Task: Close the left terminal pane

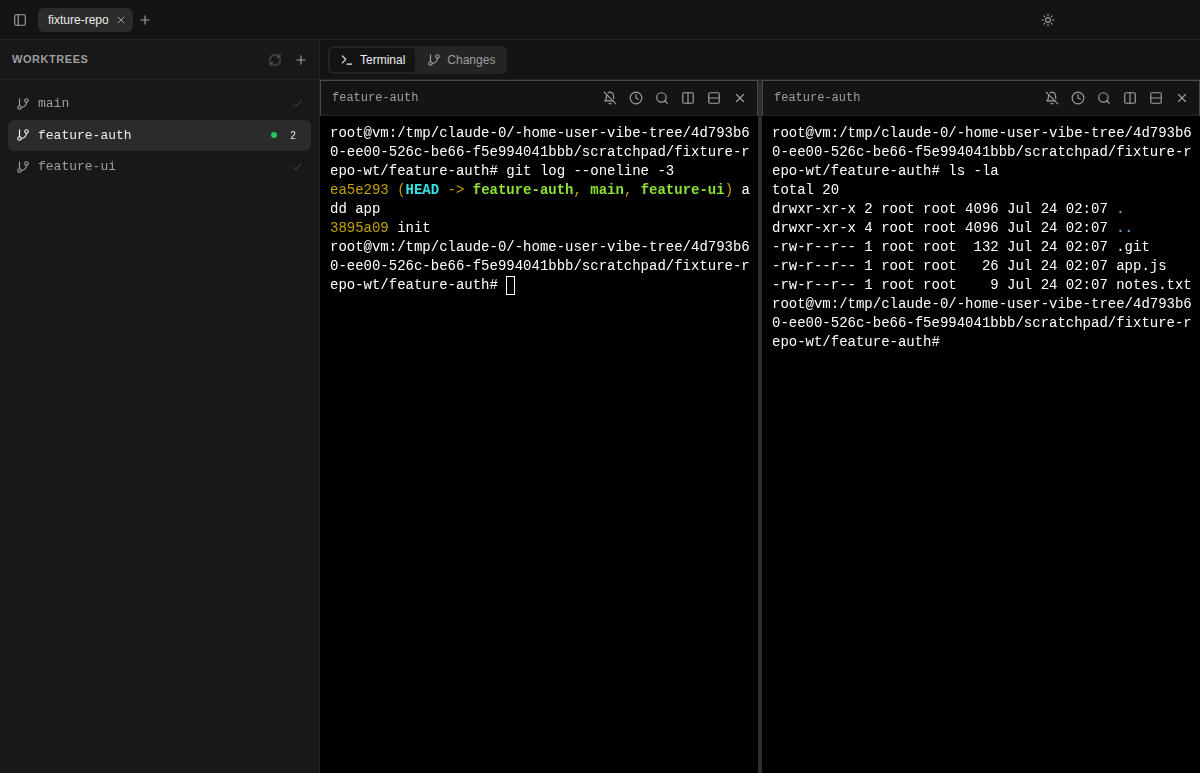Action: click(740, 98)
